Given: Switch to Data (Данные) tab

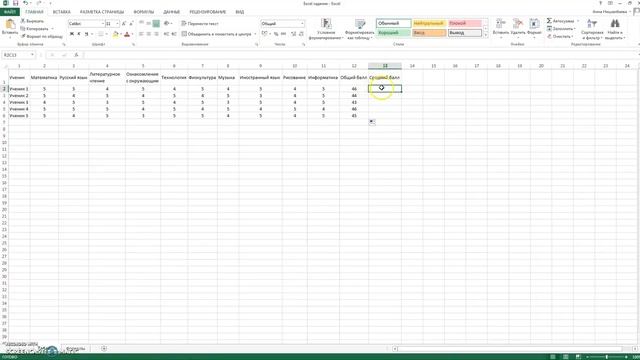Looking at the screenshot, I should 171,12.
